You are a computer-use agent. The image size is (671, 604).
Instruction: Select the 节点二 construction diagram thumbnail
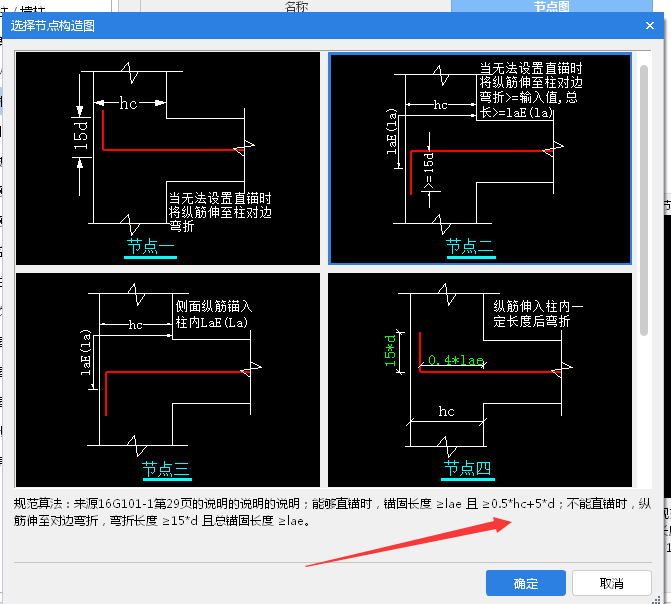(480, 158)
